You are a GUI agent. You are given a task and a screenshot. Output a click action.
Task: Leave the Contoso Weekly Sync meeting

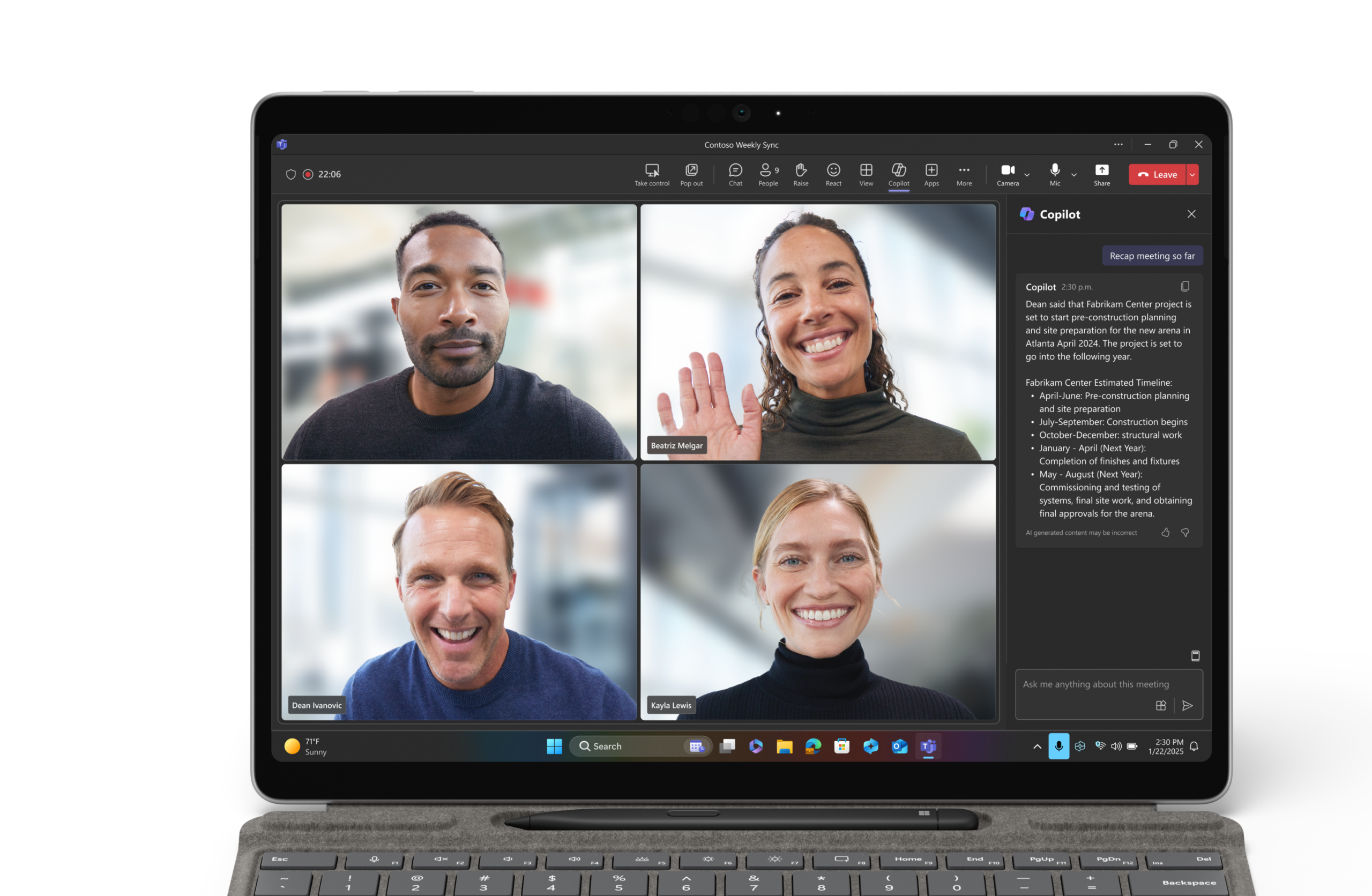(x=1157, y=175)
